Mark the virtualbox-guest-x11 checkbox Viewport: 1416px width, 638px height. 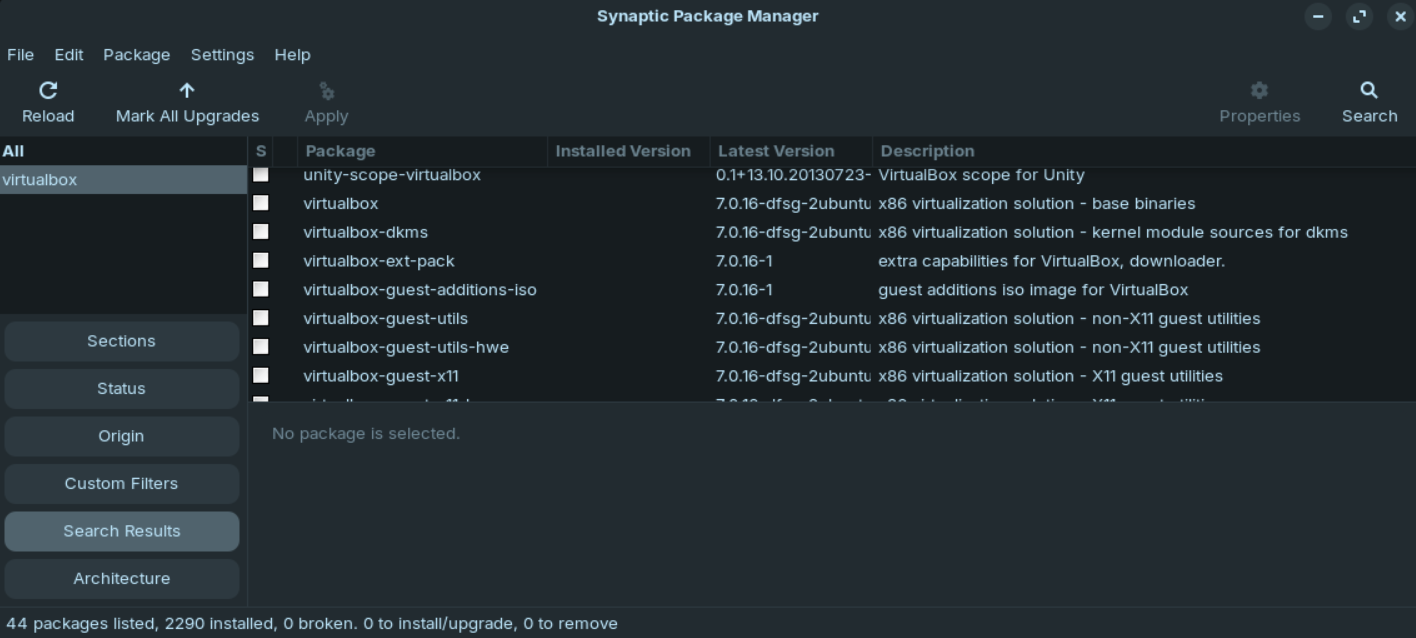coord(261,376)
